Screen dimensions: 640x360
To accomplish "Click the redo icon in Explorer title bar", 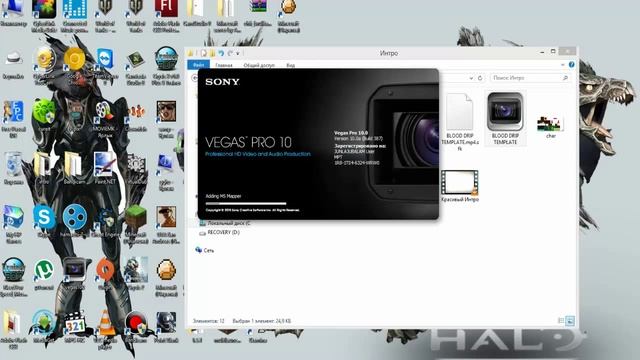I will 230,53.
